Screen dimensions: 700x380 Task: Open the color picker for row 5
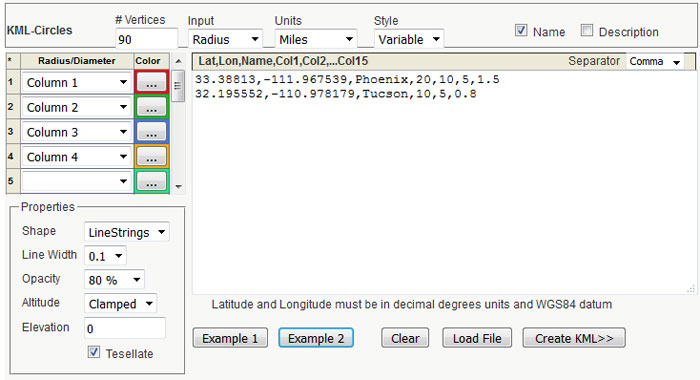[x=151, y=181]
